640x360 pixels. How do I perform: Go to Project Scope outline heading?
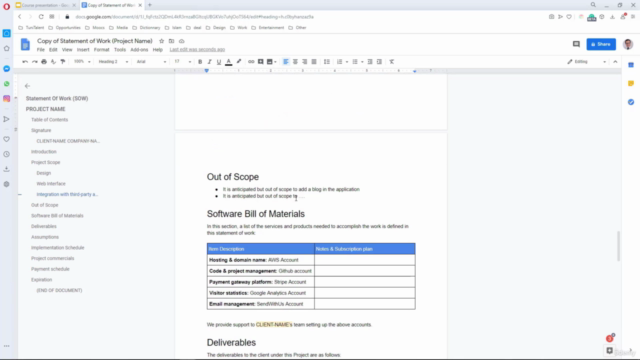tap(45, 162)
